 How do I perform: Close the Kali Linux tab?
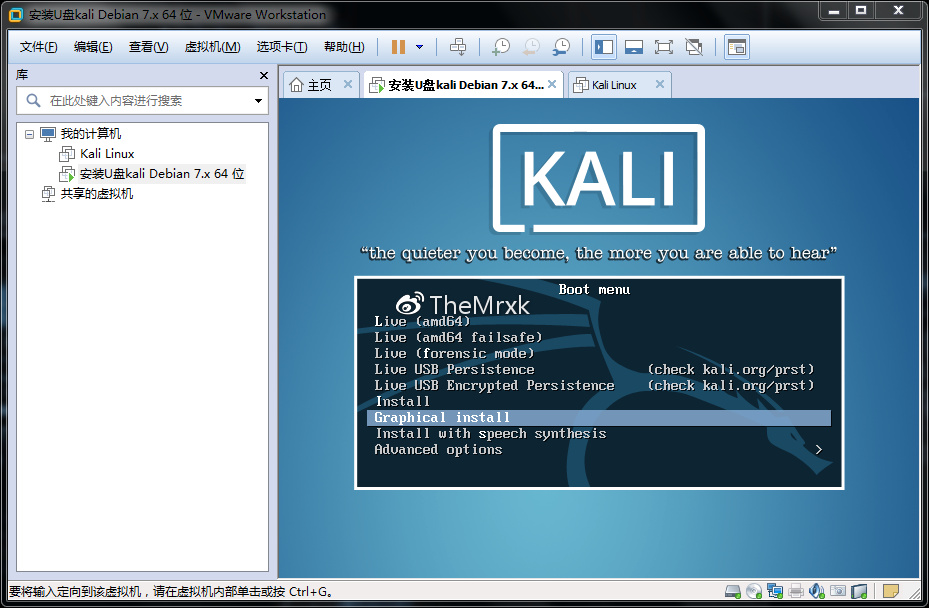pyautogui.click(x=659, y=84)
